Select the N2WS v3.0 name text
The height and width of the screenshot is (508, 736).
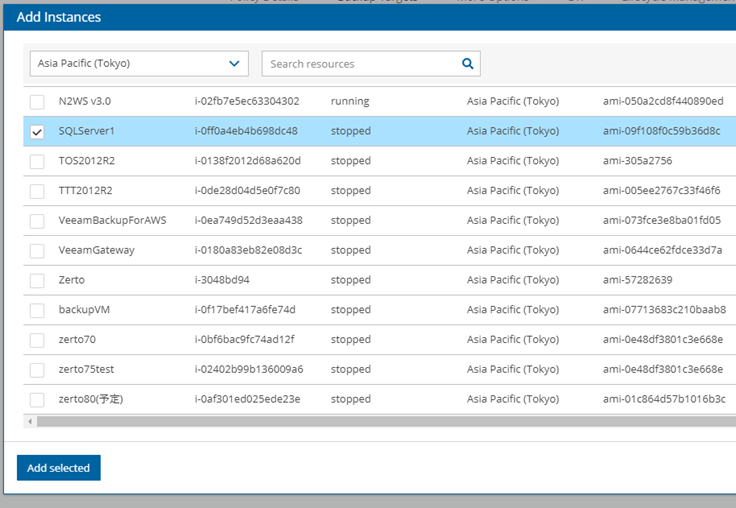pyautogui.click(x=84, y=101)
